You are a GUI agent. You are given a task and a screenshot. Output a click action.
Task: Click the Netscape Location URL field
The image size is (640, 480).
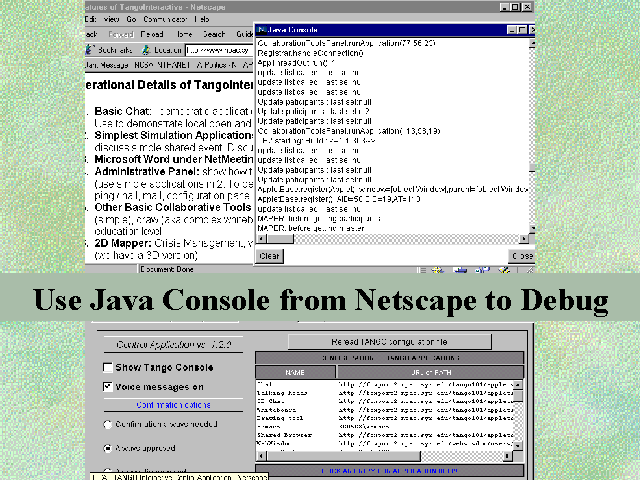(220, 50)
